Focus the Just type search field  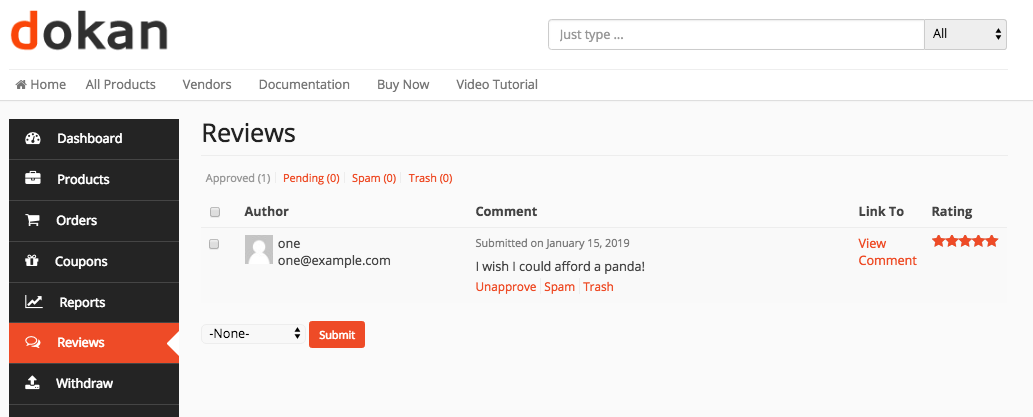737,34
